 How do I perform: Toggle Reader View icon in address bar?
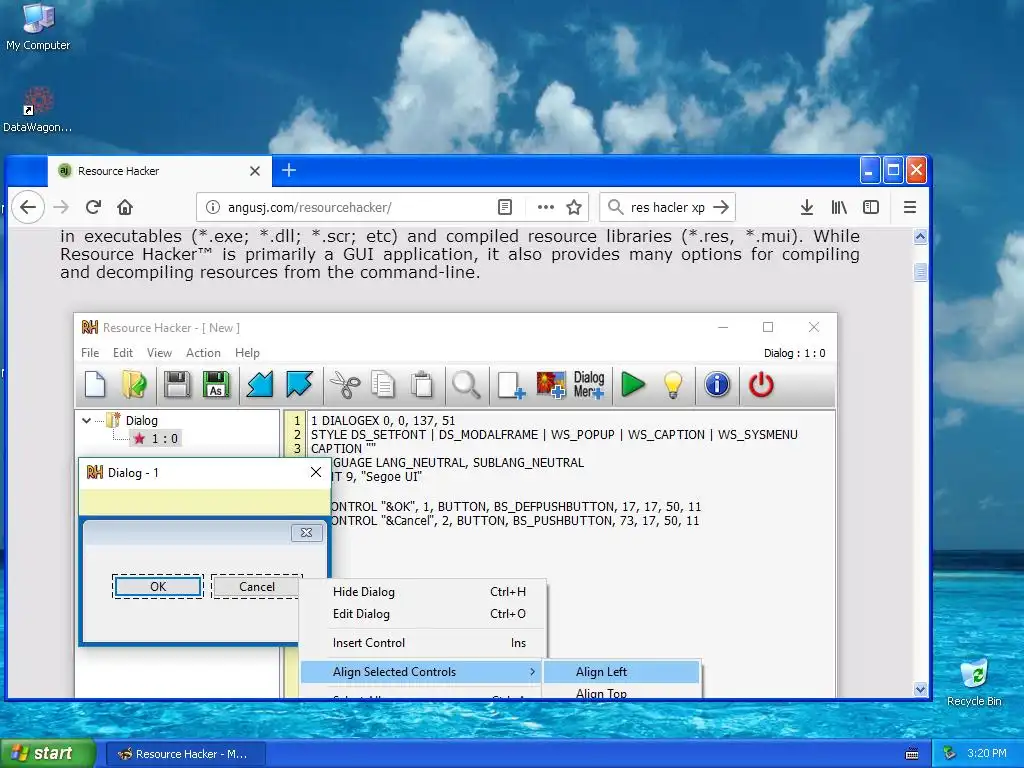pos(505,207)
